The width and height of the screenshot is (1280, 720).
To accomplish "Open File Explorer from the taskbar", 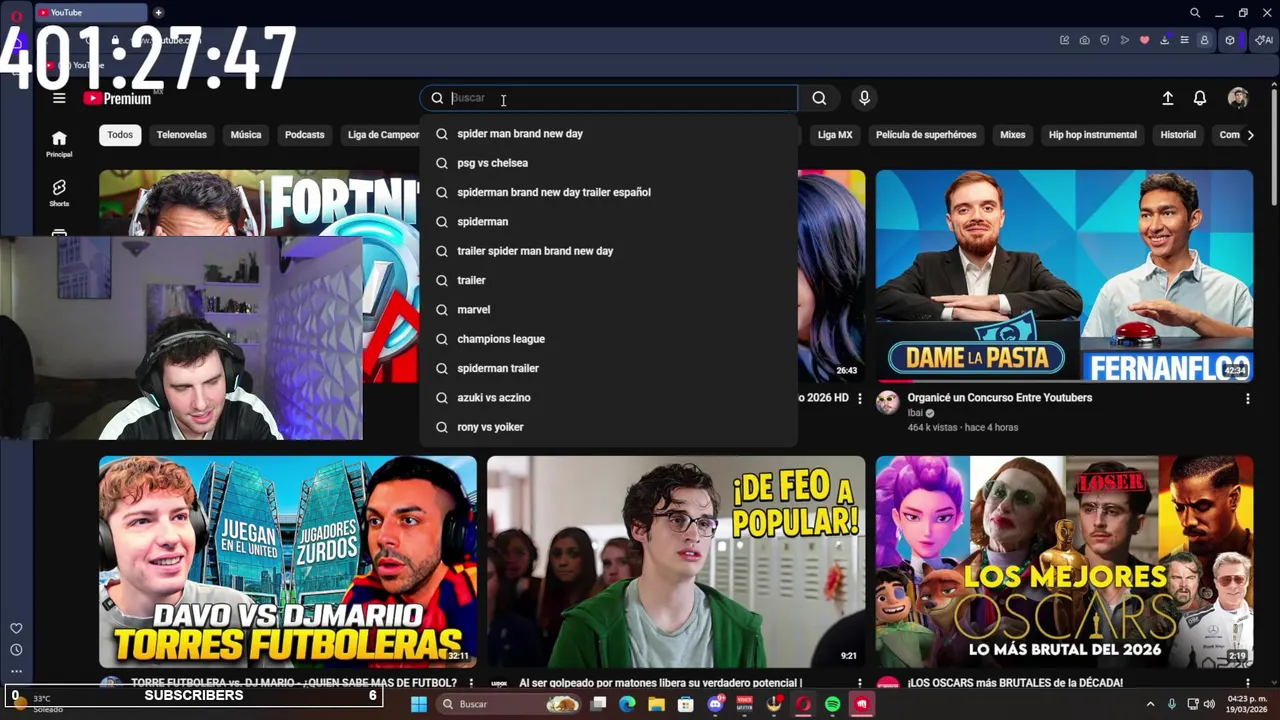I will tap(656, 704).
